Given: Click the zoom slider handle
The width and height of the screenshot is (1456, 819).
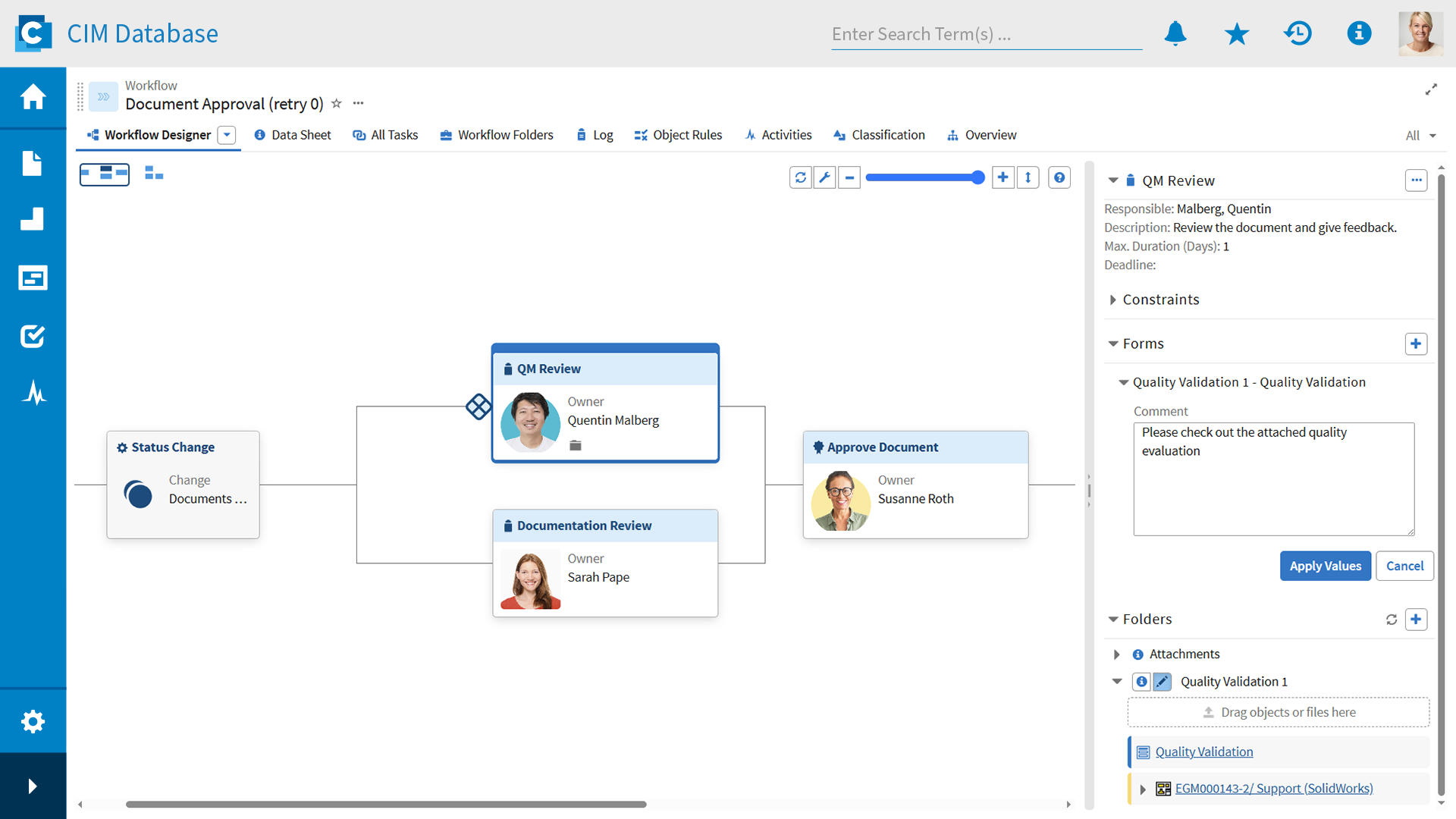Looking at the screenshot, I should coord(978,177).
